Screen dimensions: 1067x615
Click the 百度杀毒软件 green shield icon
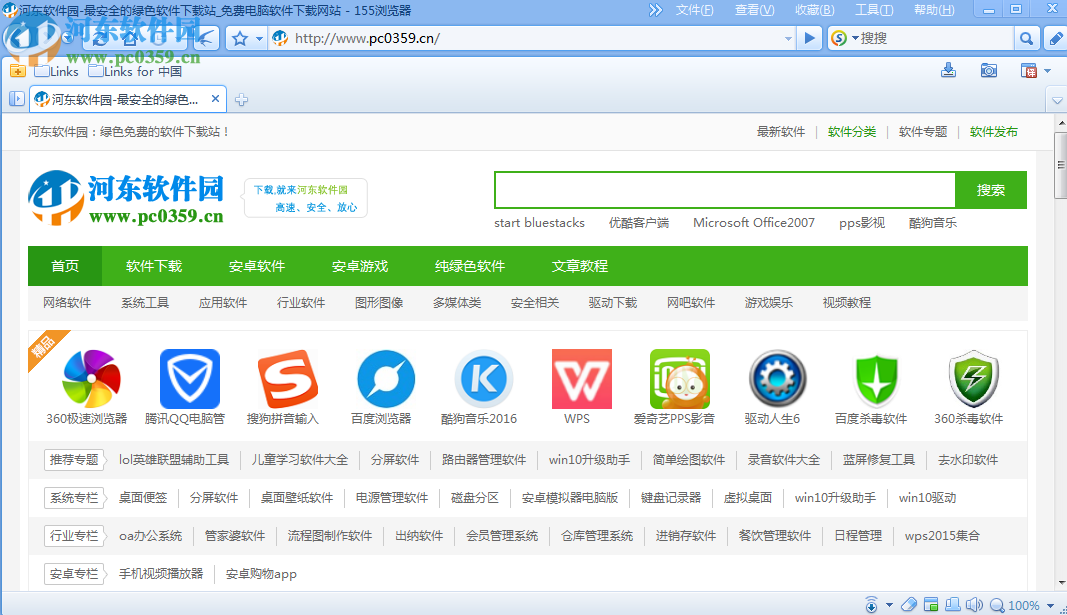(876, 379)
